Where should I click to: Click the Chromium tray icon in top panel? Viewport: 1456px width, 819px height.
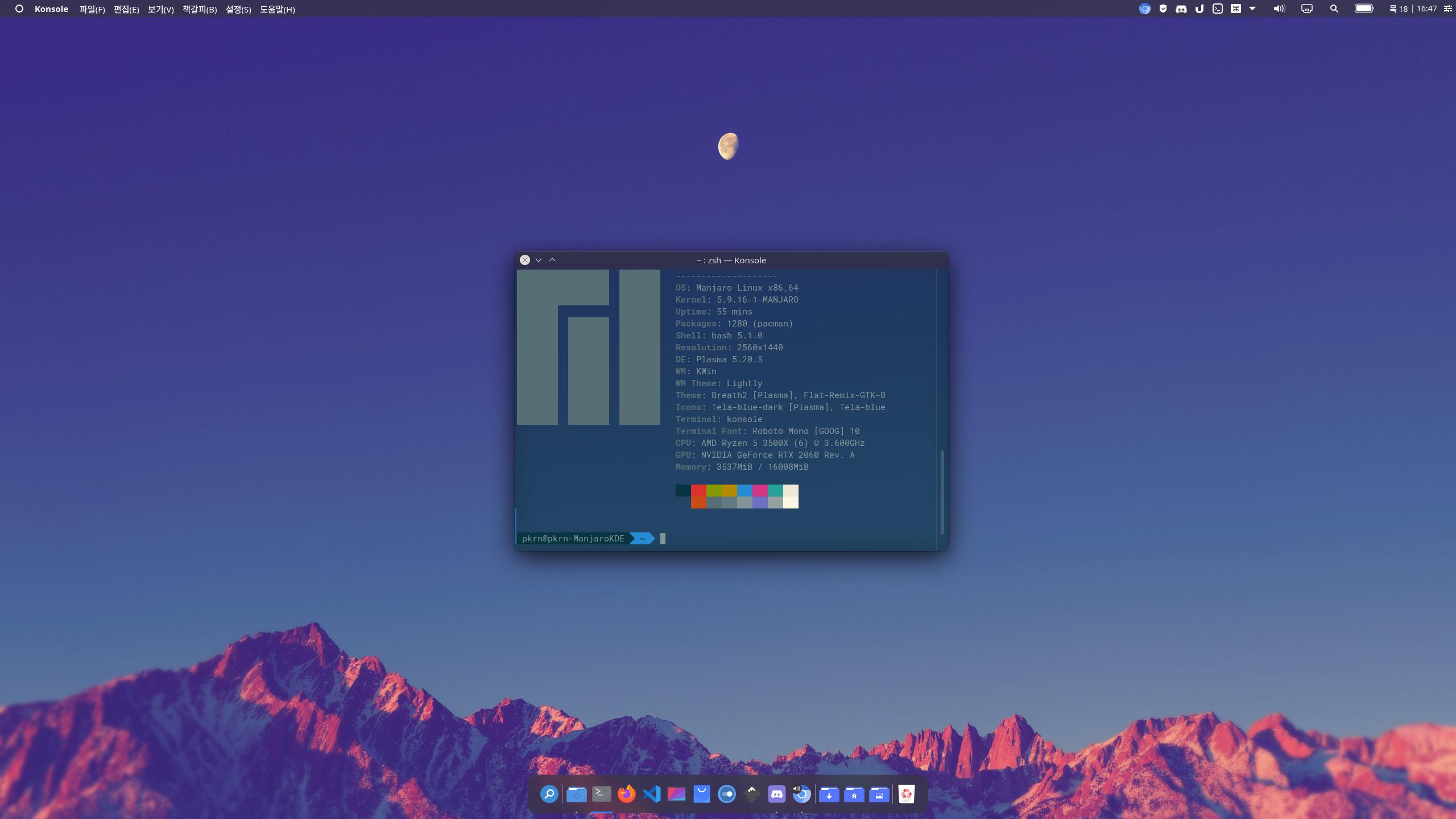pos(1145,9)
